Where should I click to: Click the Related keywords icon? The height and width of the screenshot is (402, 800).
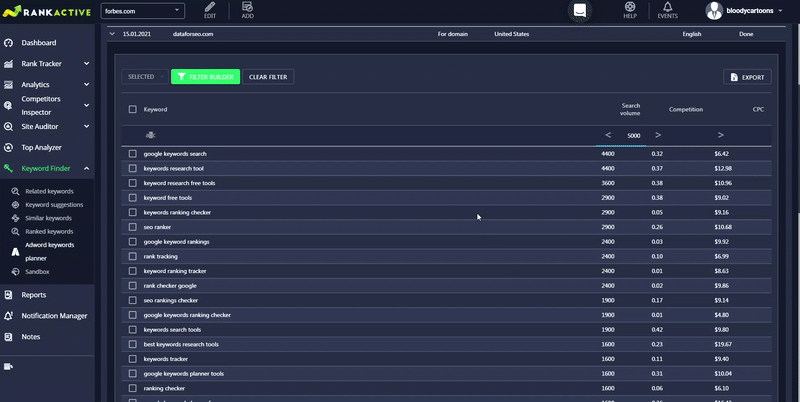tap(15, 191)
